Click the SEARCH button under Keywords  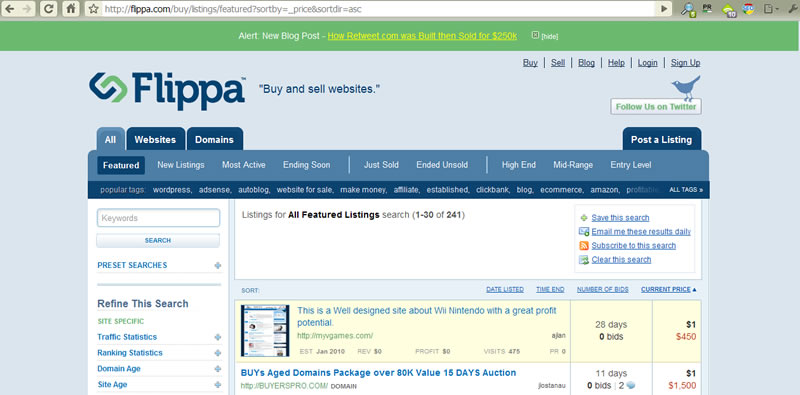(x=158, y=240)
